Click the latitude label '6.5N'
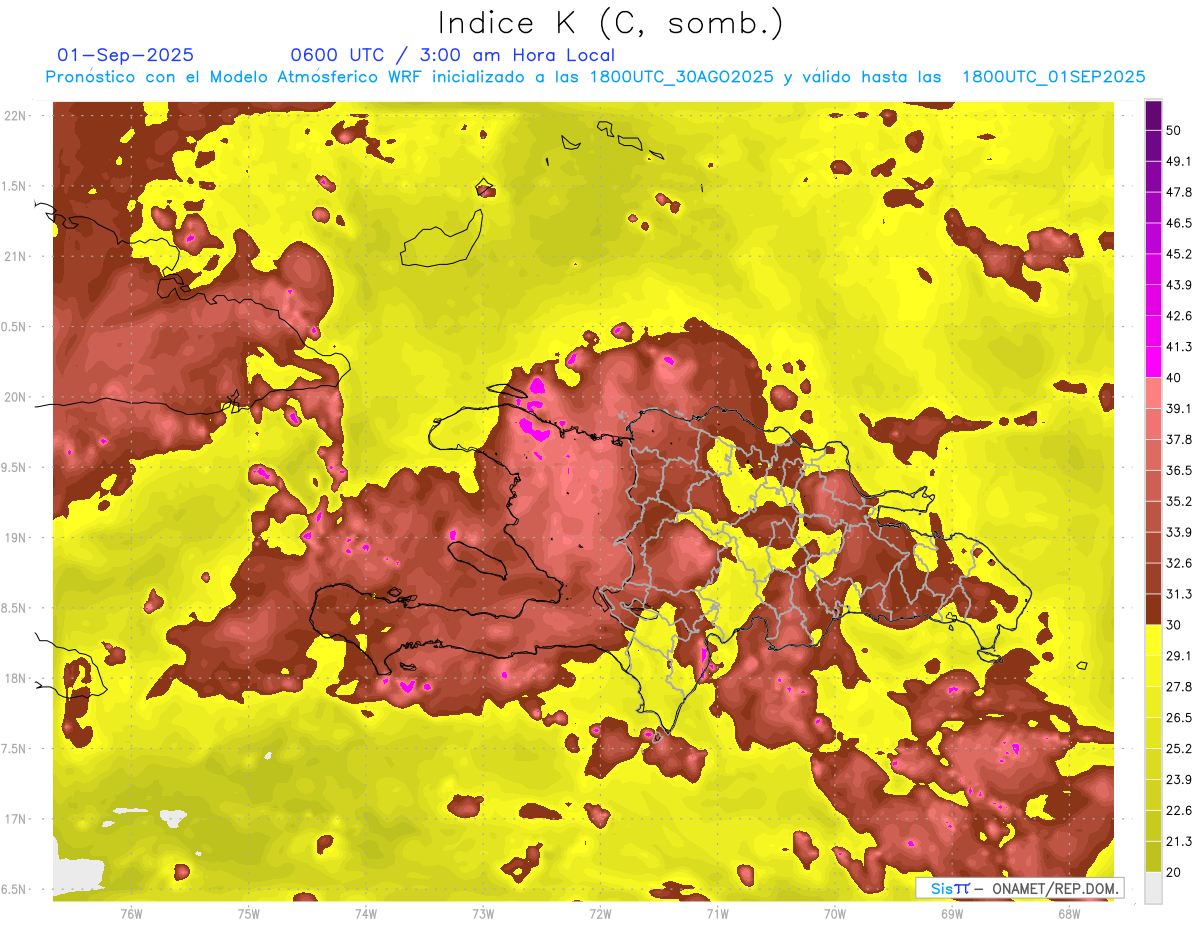Viewport: 1200px width, 927px height. [15, 889]
